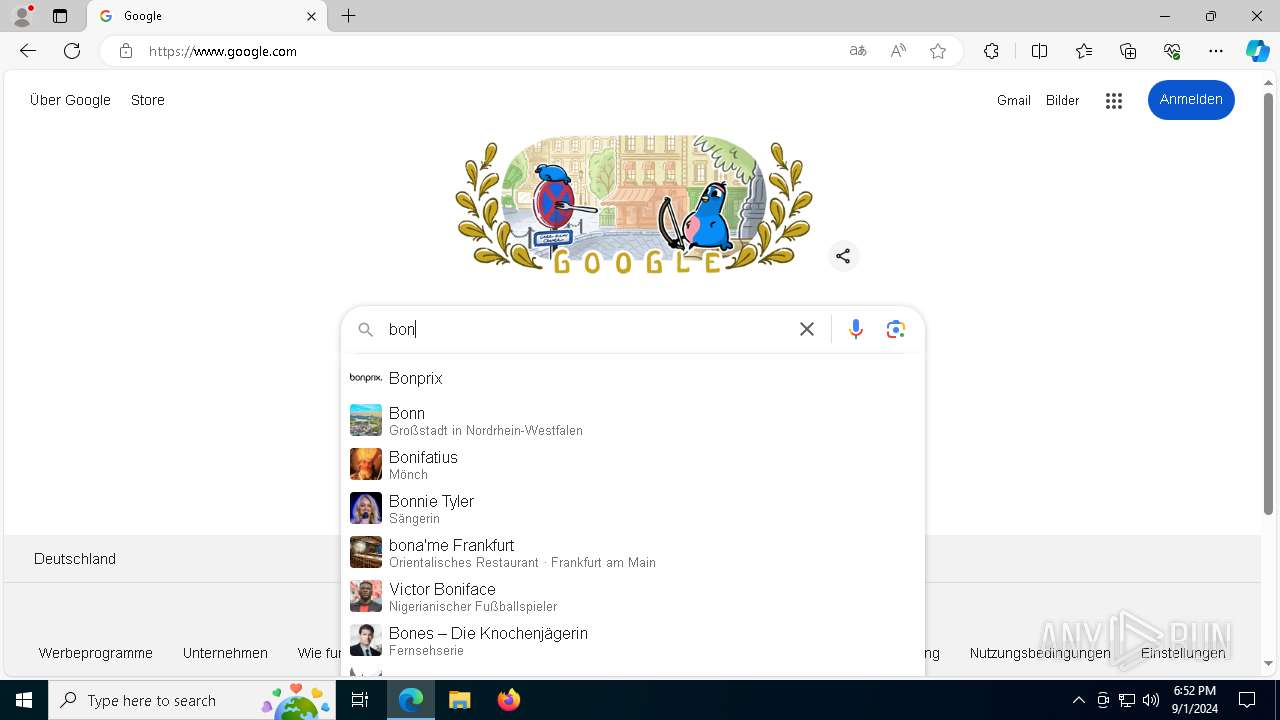Click the Google Doodle image
Viewport: 1280px width, 720px height.
click(x=633, y=205)
